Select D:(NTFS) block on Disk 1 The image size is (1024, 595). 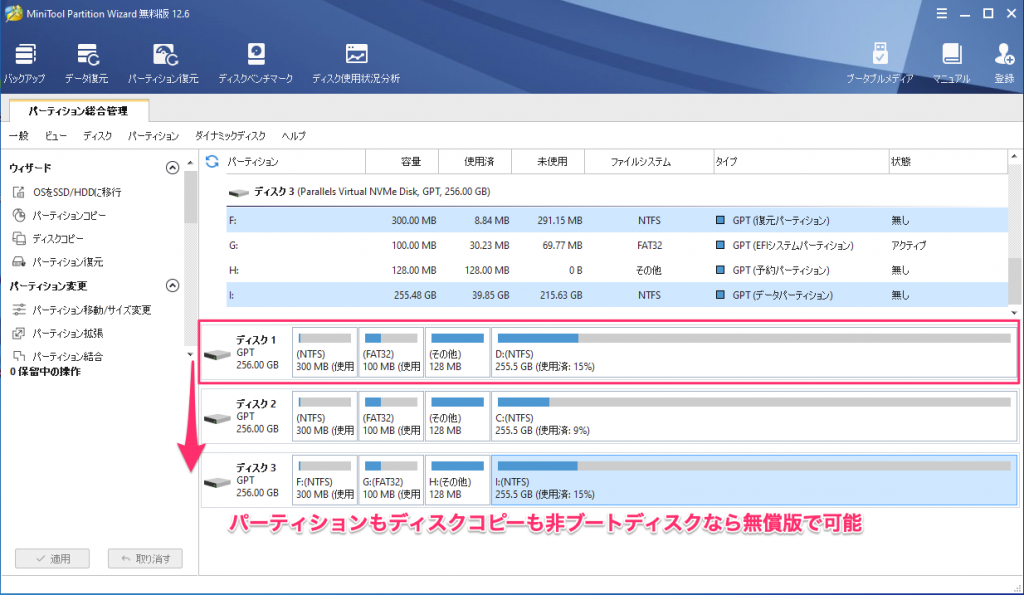pos(754,352)
